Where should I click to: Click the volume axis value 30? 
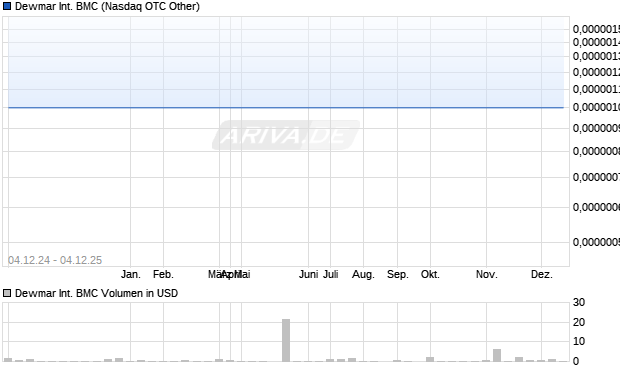click(579, 302)
